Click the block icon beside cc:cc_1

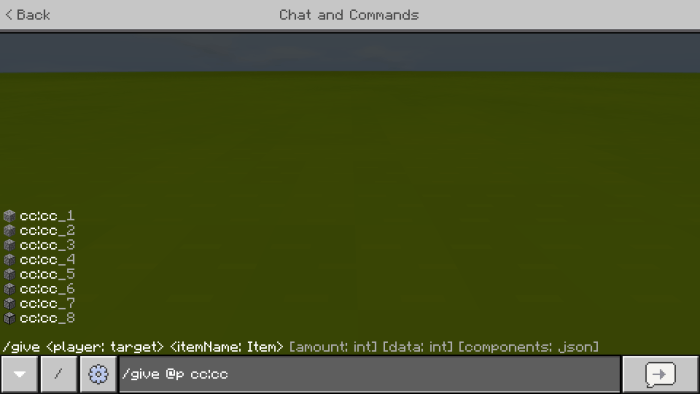[x=9, y=216]
